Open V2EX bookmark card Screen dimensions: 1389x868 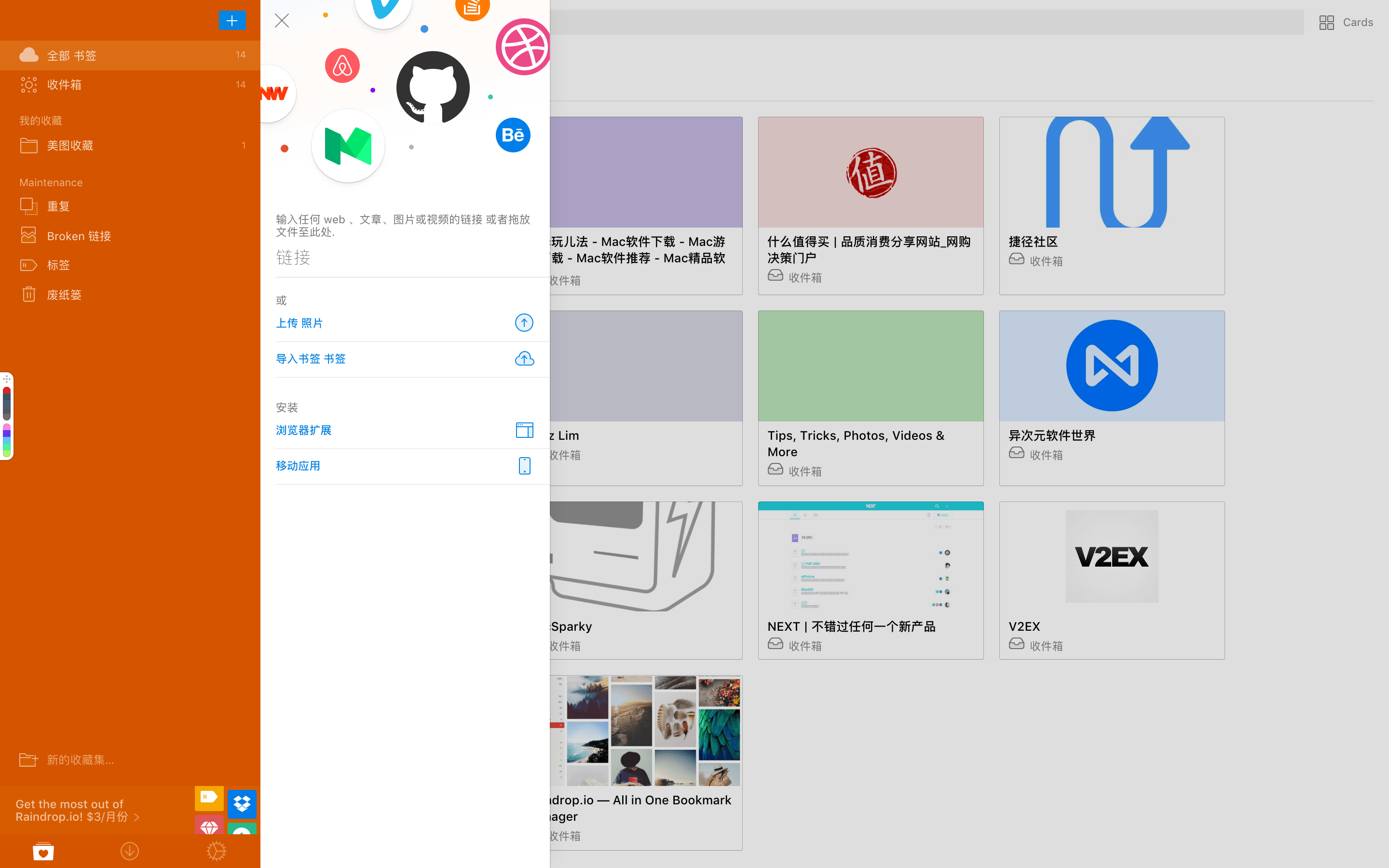coord(1112,581)
